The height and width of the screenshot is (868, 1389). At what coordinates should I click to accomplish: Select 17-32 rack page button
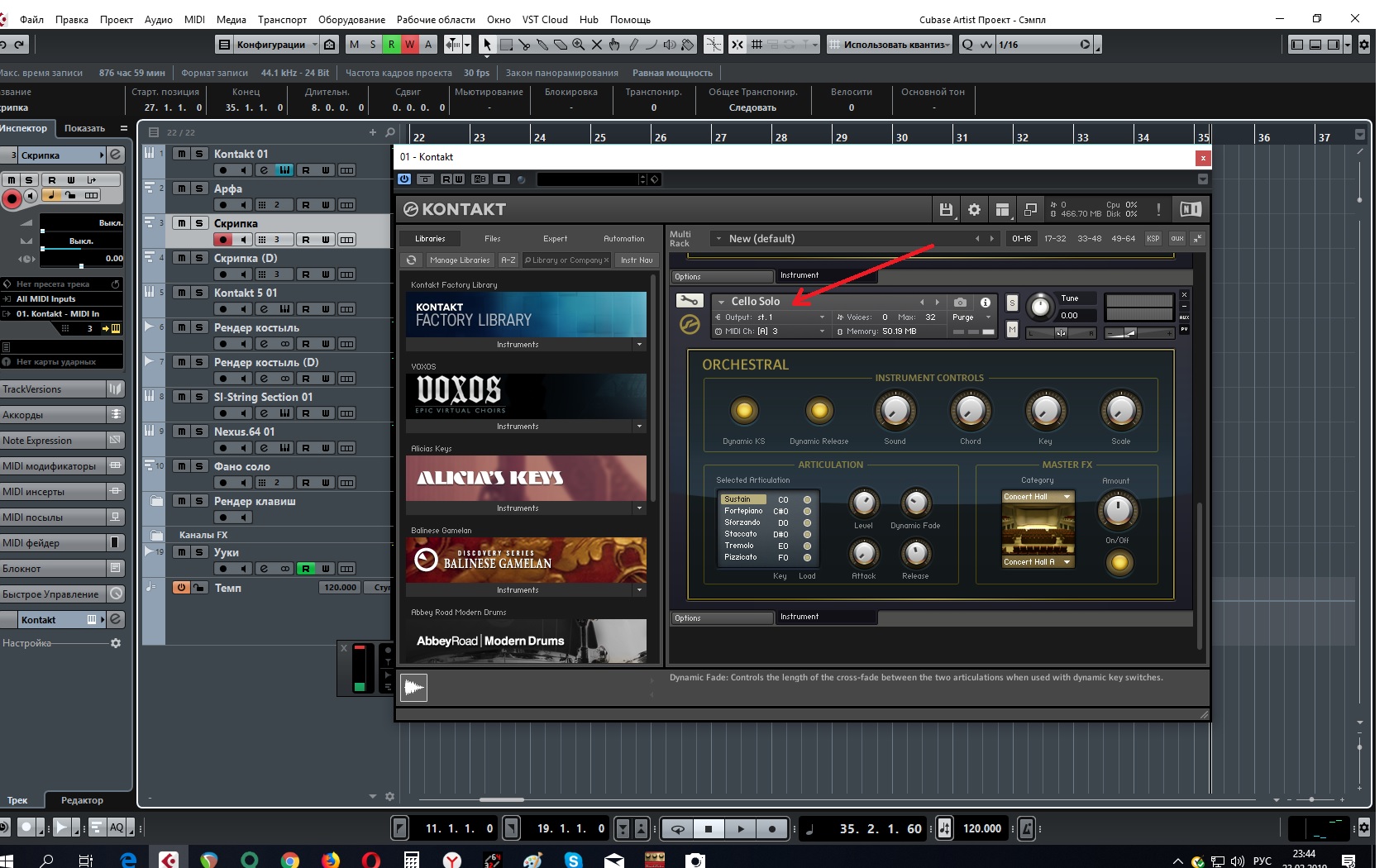[x=1055, y=239]
